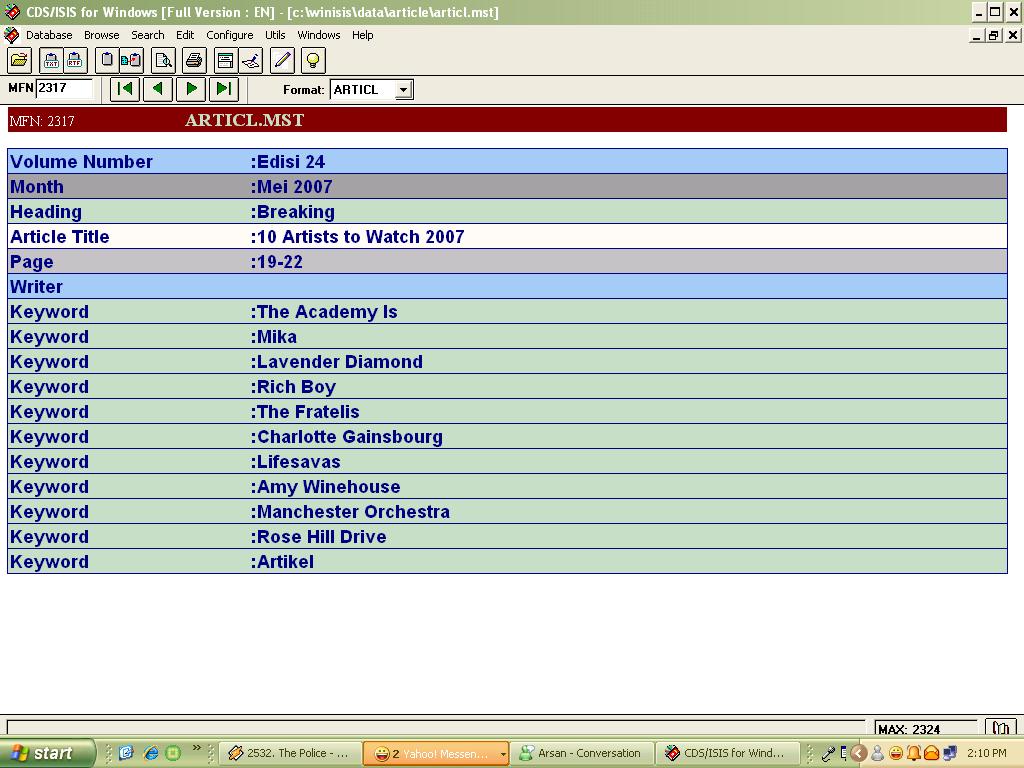Image resolution: width=1024 pixels, height=768 pixels.
Task: Click the MFN number input field
Action: [x=64, y=88]
